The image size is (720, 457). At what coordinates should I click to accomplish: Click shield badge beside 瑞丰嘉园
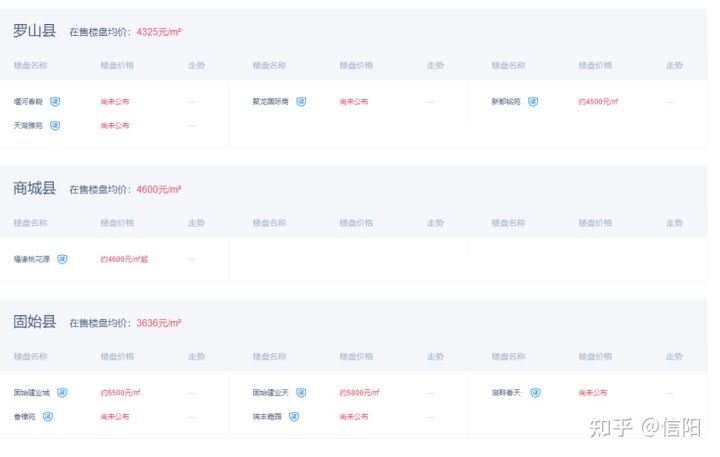pyautogui.click(x=294, y=417)
